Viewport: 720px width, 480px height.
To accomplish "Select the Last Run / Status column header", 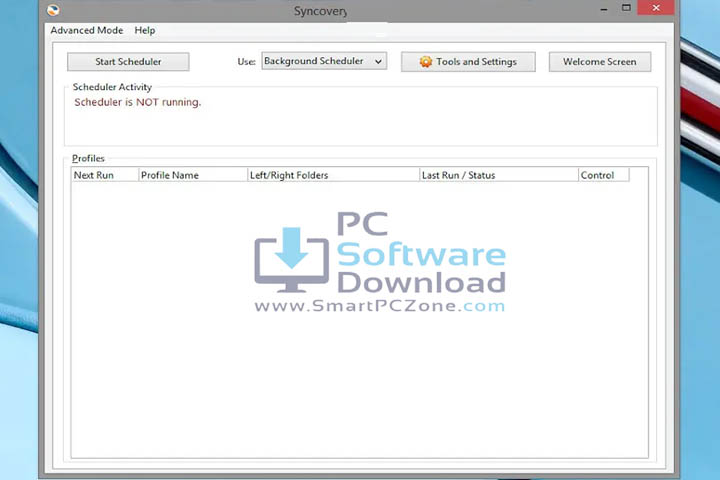I will [x=499, y=175].
